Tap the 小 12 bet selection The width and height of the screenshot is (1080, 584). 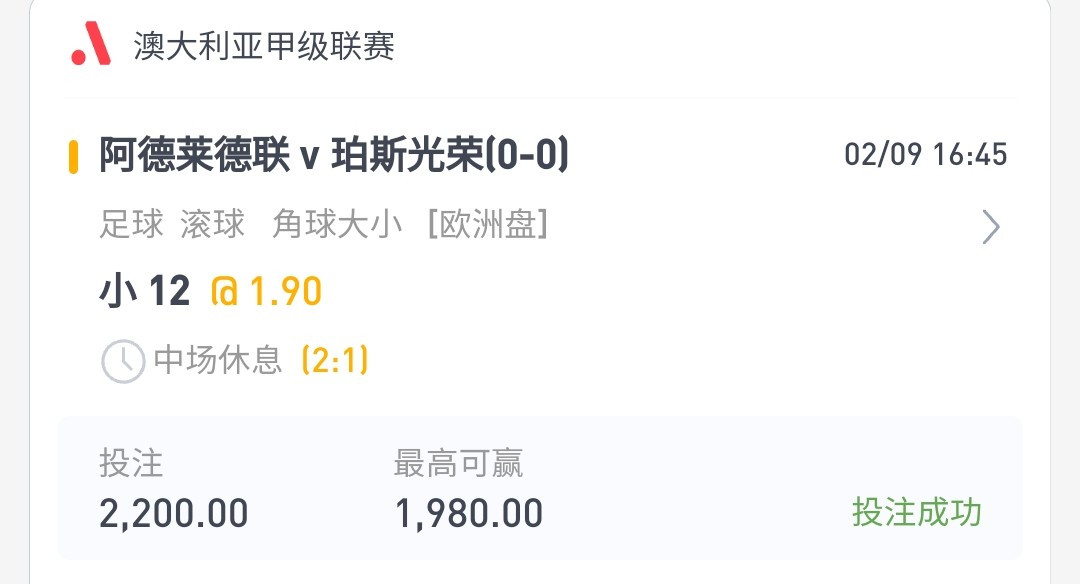[x=145, y=291]
